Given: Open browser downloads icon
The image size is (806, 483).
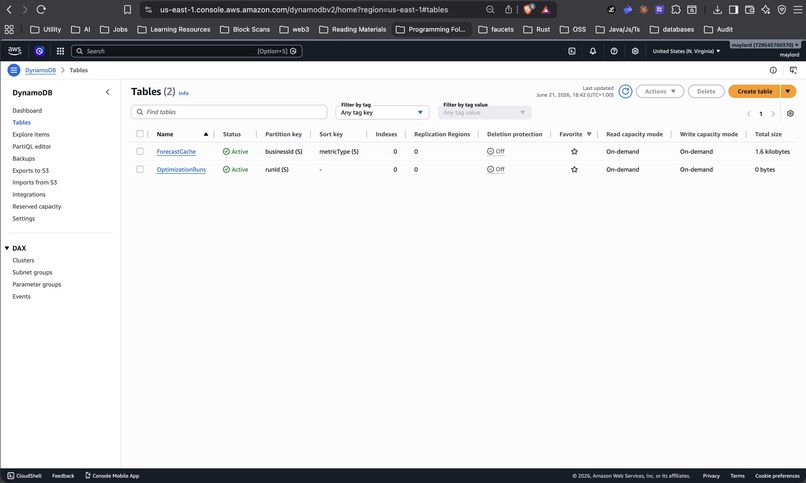Looking at the screenshot, I should [x=717, y=9].
